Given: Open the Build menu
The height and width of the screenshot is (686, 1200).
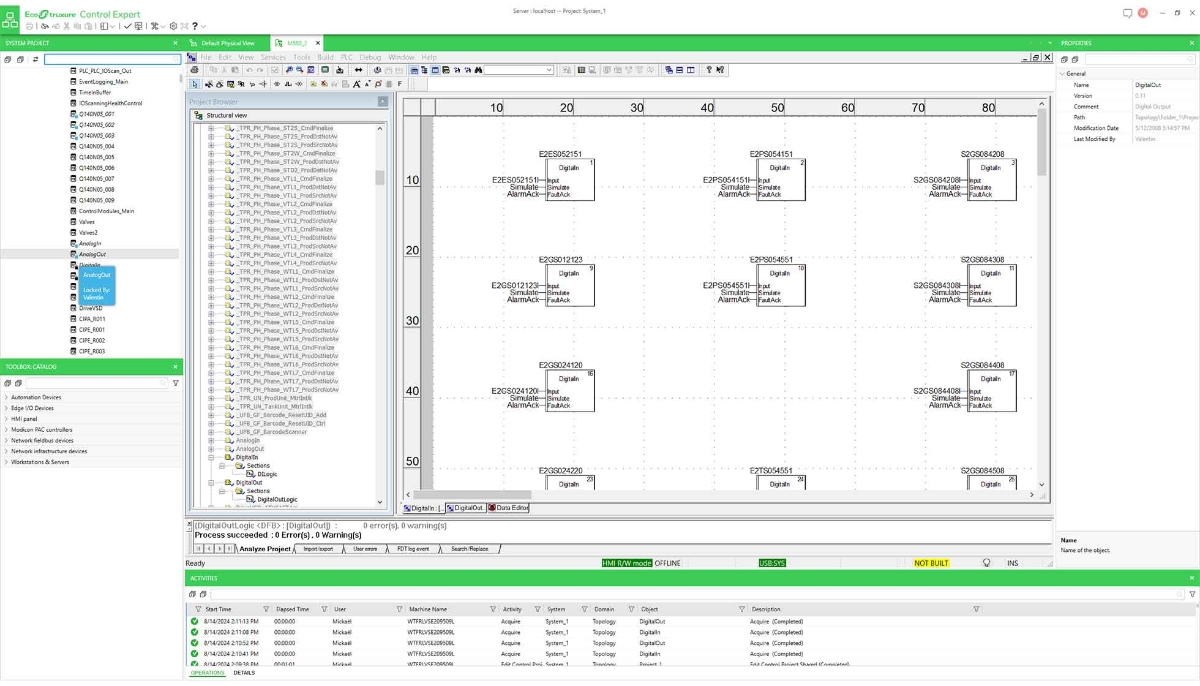Looking at the screenshot, I should (x=325, y=57).
